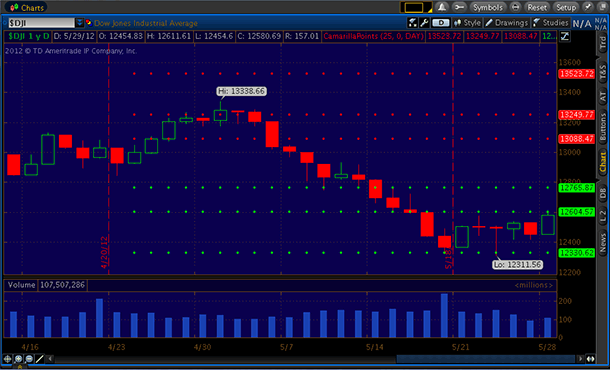Open the wrench settings icon beside timeframe
This screenshot has width=610, height=370.
(x=424, y=23)
